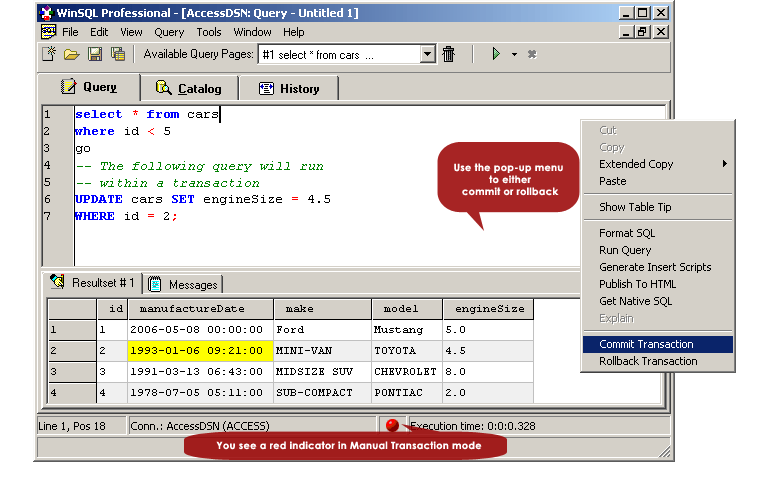Image resolution: width=779 pixels, height=499 pixels.
Task: Click the Mustang cell in the results
Action: click(407, 330)
